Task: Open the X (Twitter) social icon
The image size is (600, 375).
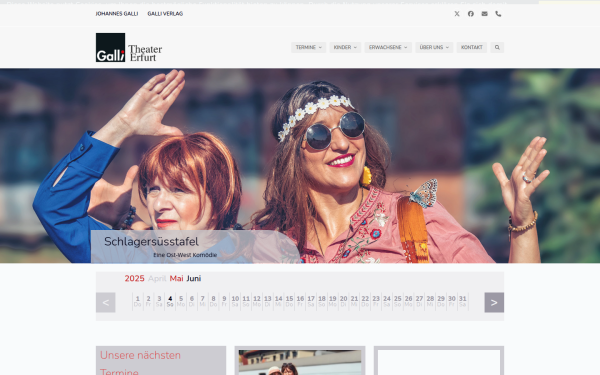Action: (x=457, y=14)
